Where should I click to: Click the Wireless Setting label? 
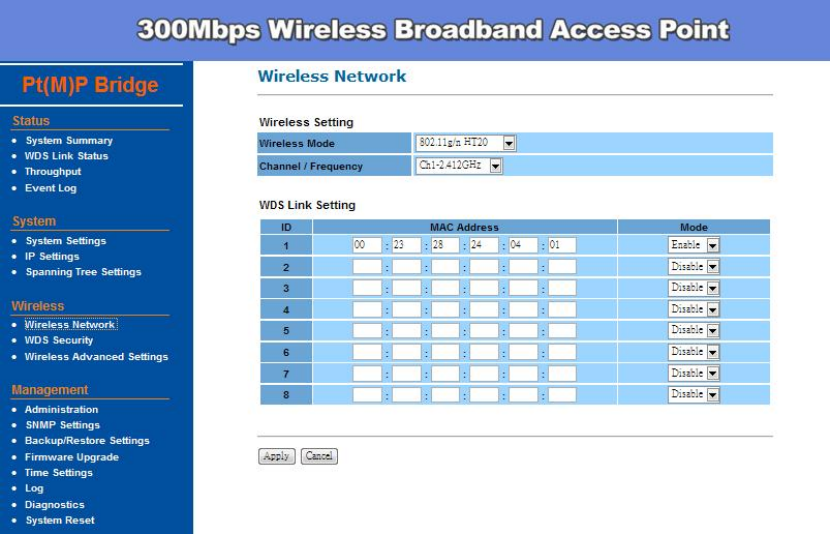tap(306, 122)
